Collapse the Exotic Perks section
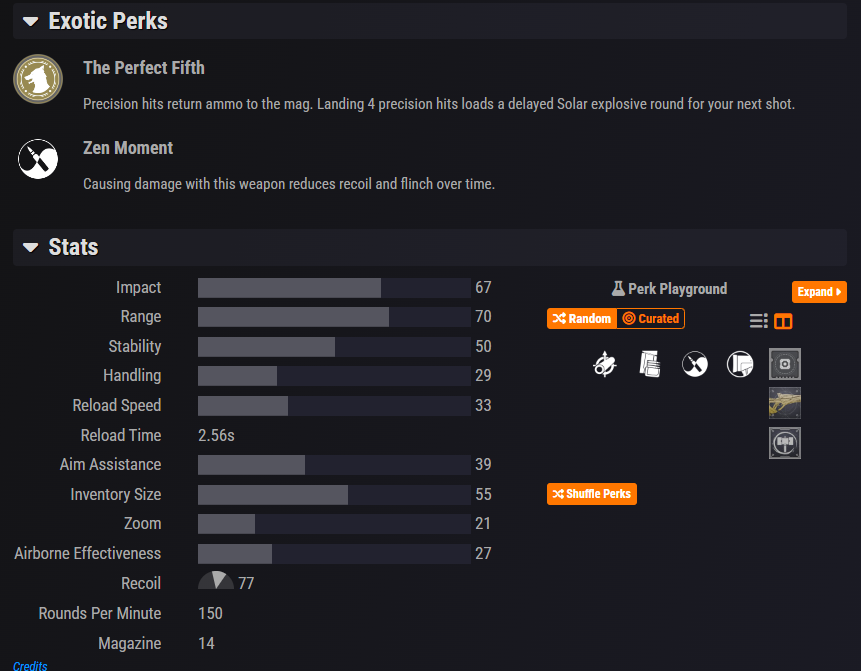The width and height of the screenshot is (861, 671). coord(31,21)
